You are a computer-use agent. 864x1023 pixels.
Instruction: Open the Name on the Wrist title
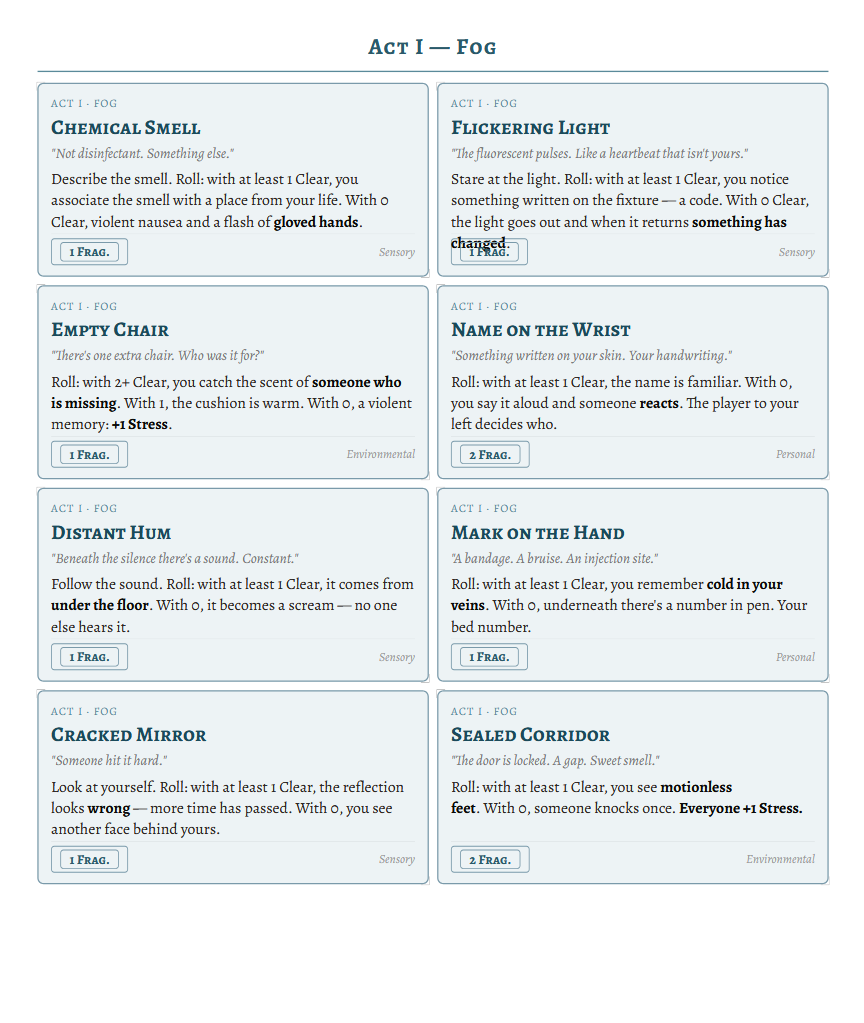point(541,330)
